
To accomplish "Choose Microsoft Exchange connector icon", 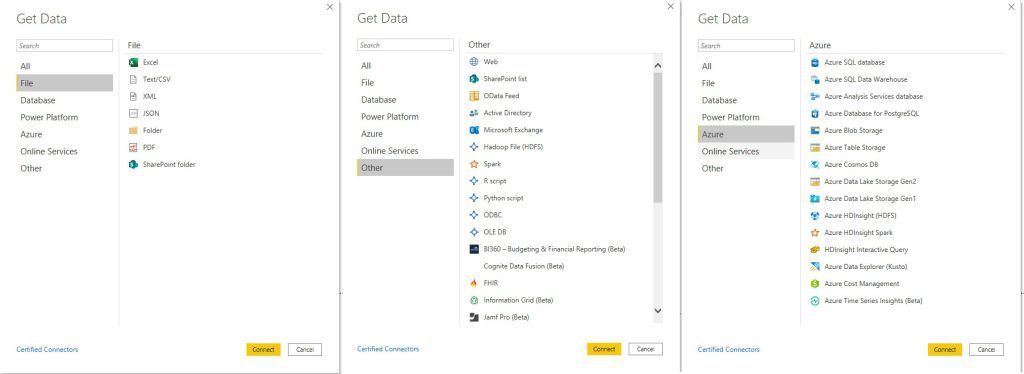I will click(x=474, y=130).
